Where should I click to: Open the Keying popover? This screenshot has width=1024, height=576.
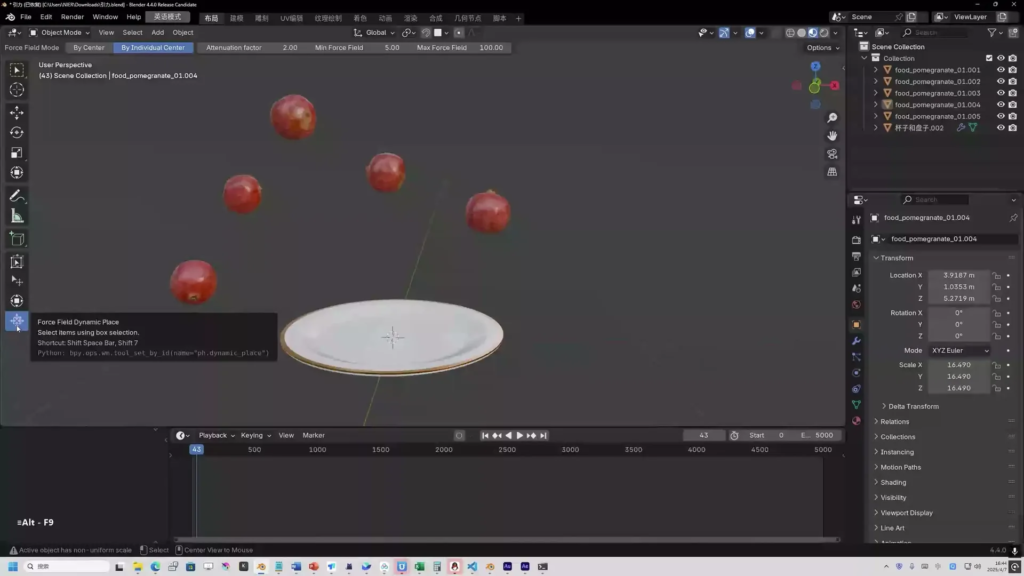coord(255,436)
